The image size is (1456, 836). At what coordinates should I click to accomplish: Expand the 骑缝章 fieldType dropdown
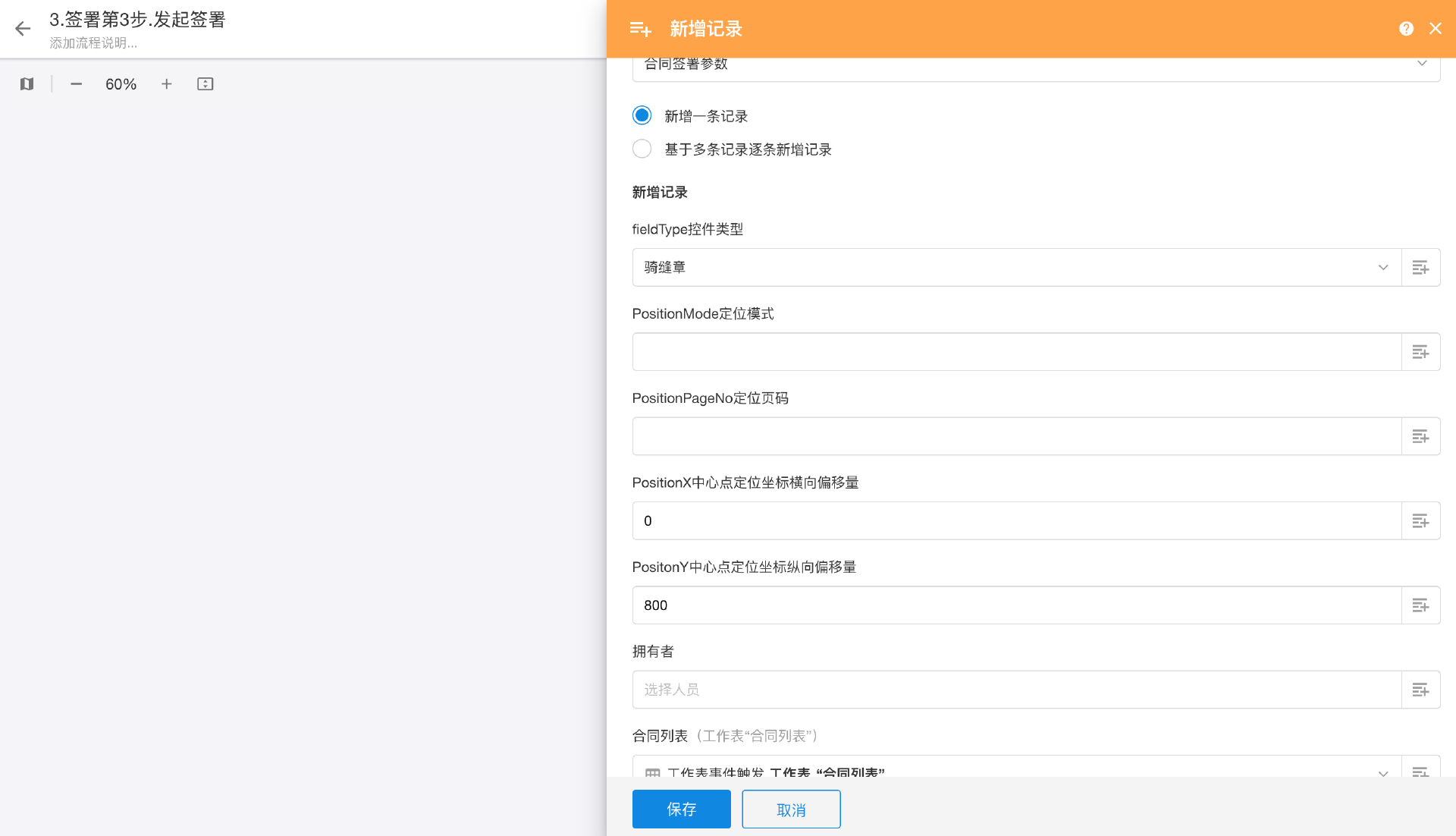tap(1016, 268)
